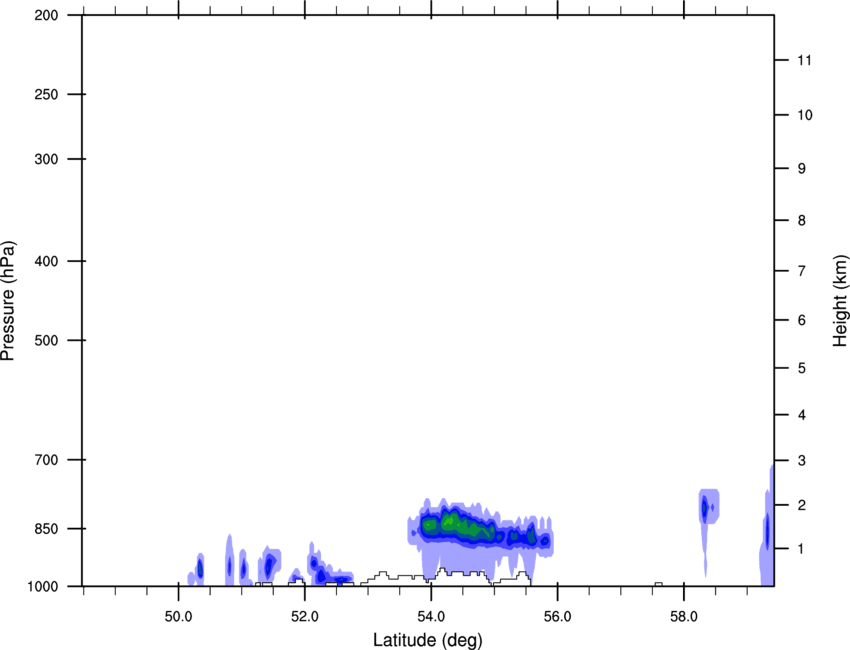The height and width of the screenshot is (650, 850).
Task: Click the Latitude (deg) axis title
Action: point(428,639)
